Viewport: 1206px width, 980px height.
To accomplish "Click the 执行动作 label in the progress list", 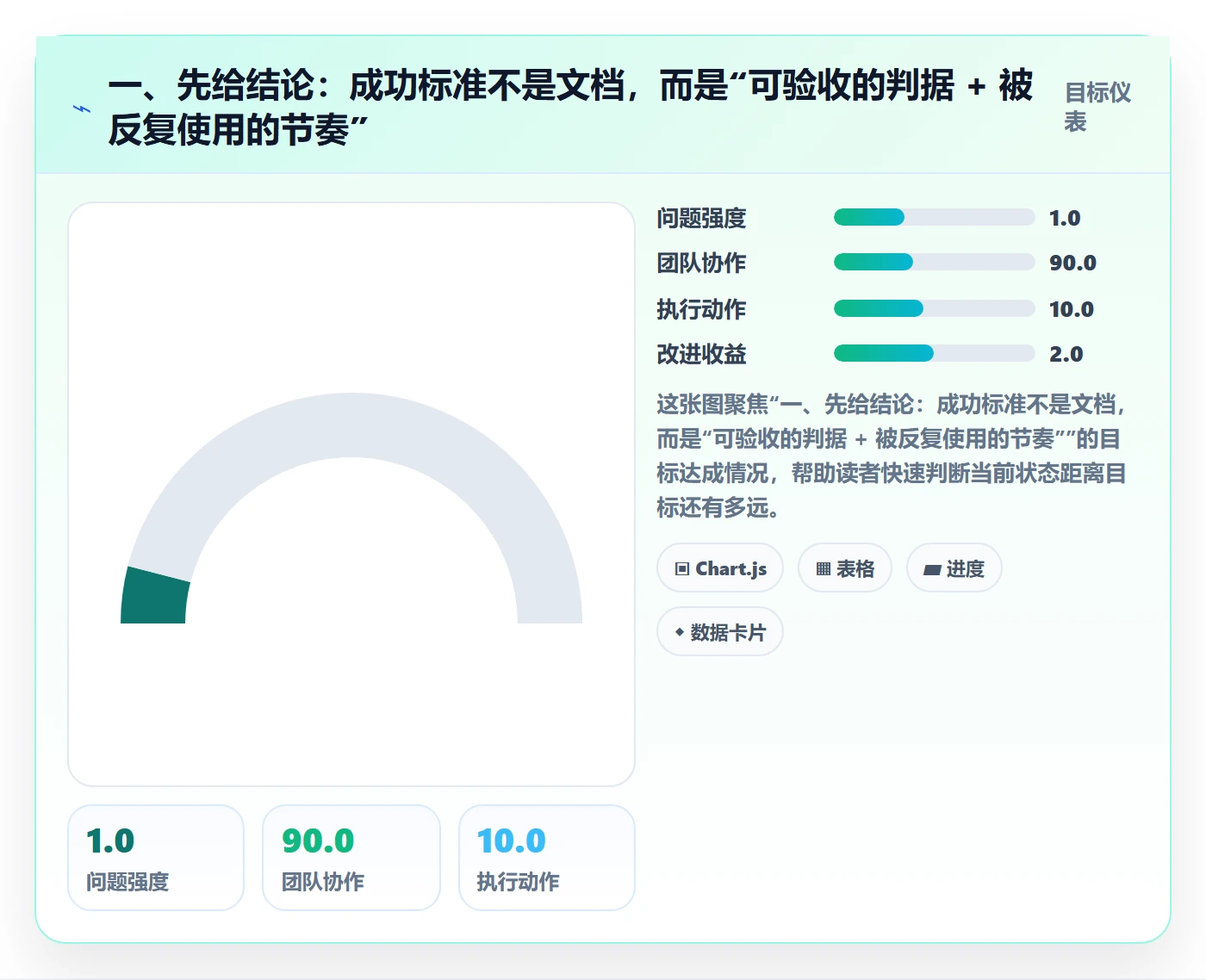I will 701,309.
